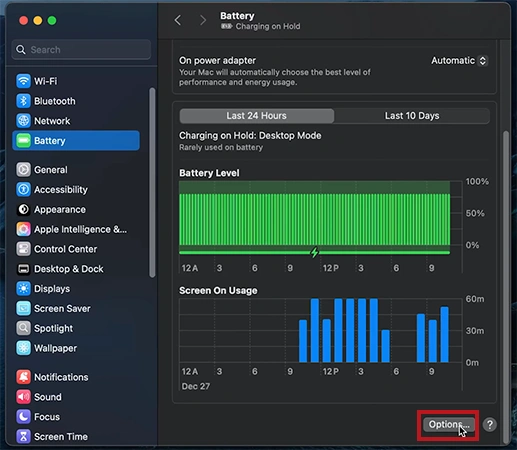Click the 'Battery Level' heading

[x=209, y=173]
